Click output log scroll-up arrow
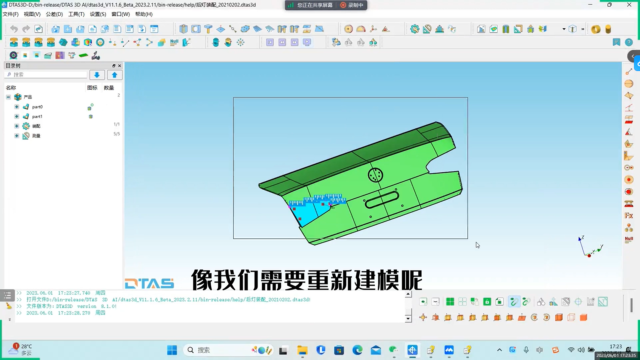 (x=408, y=294)
